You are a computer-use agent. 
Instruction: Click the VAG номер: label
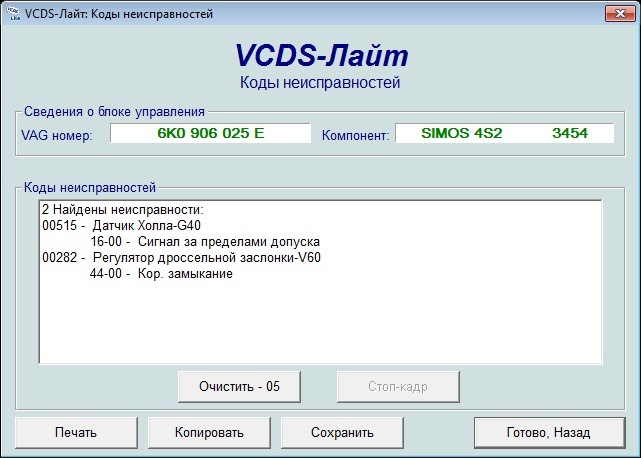57,135
